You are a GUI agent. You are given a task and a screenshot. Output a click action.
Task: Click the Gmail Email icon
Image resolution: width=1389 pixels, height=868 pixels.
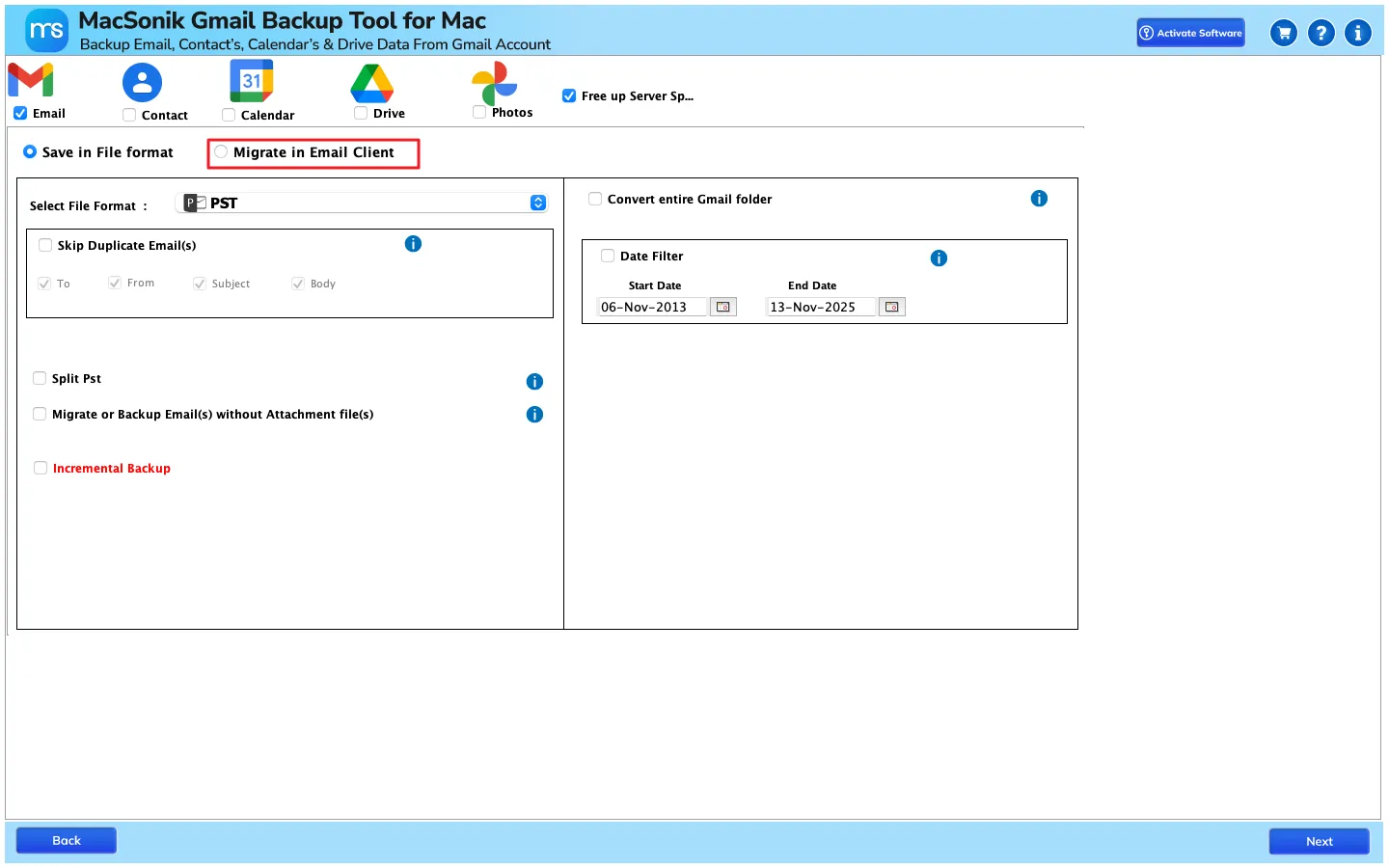click(x=31, y=80)
